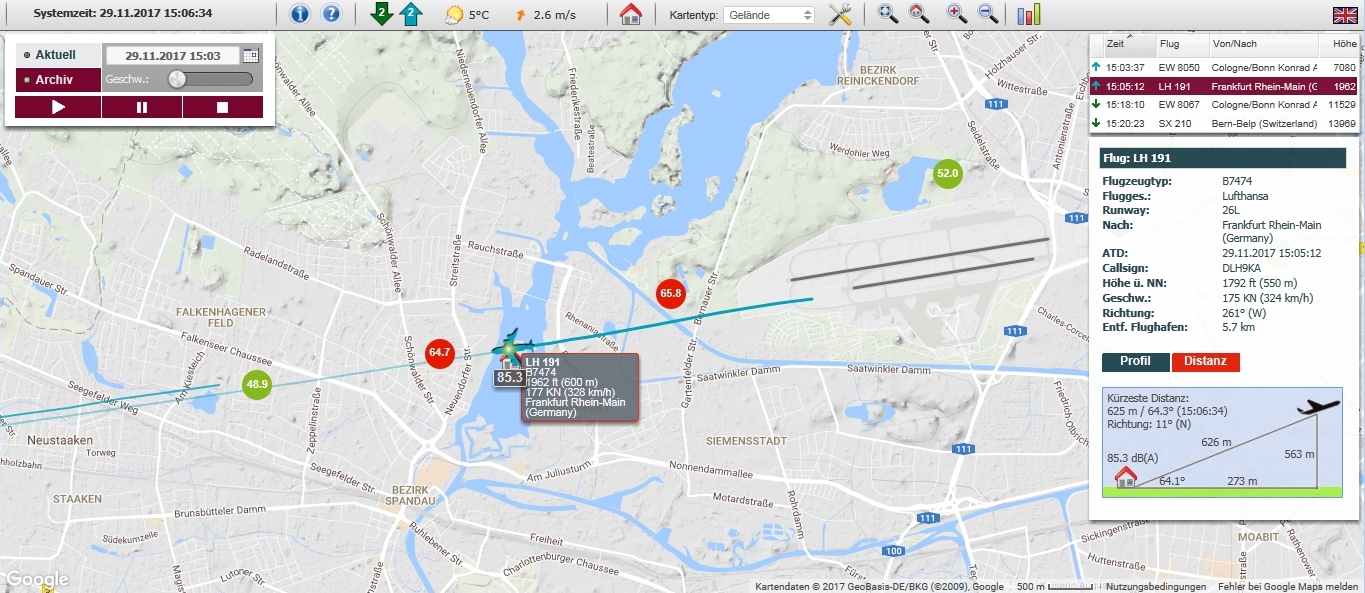1365x593 pixels.
Task: Click the red house in distance diagram
Action: (x=1126, y=476)
